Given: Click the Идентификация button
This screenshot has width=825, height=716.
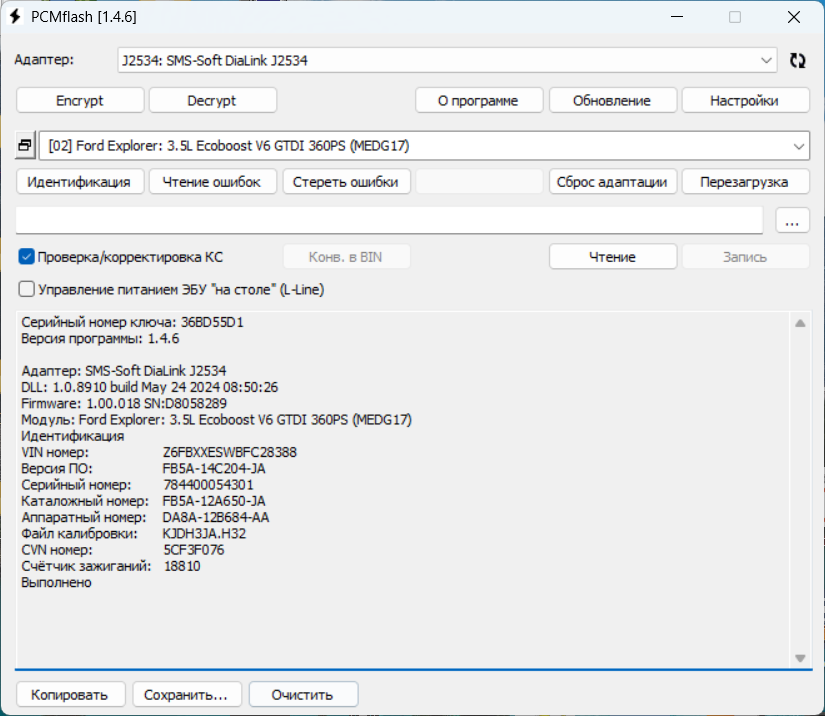Looking at the screenshot, I should (80, 182).
